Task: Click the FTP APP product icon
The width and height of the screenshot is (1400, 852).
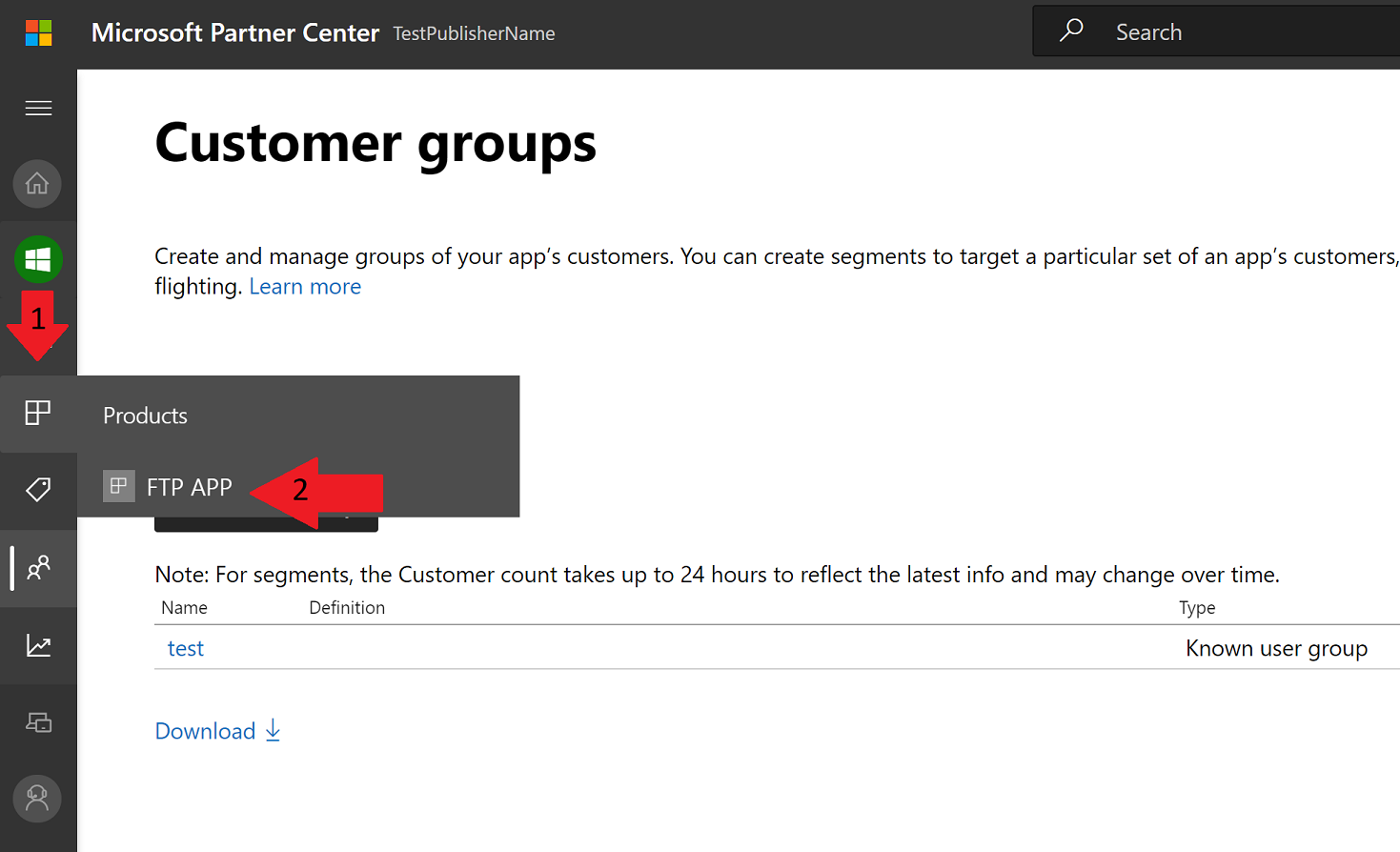Action: tap(119, 486)
